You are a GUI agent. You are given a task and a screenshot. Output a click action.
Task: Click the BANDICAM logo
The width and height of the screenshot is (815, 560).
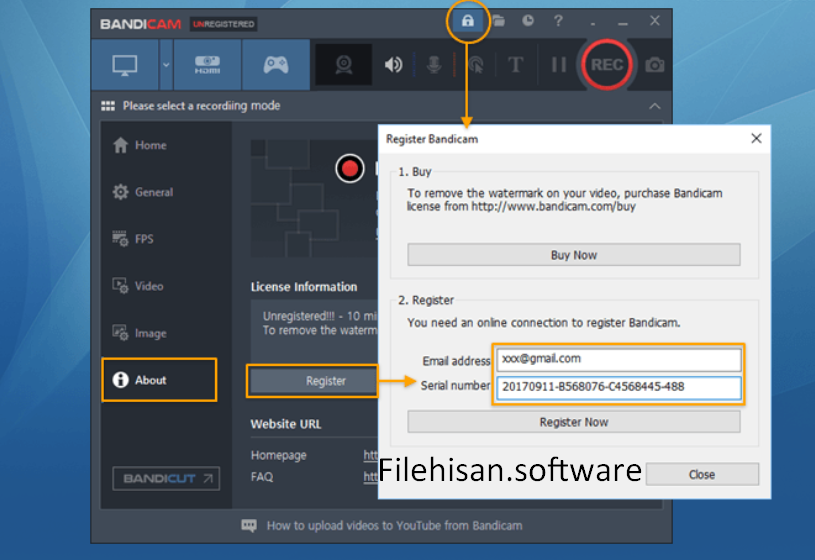click(140, 24)
